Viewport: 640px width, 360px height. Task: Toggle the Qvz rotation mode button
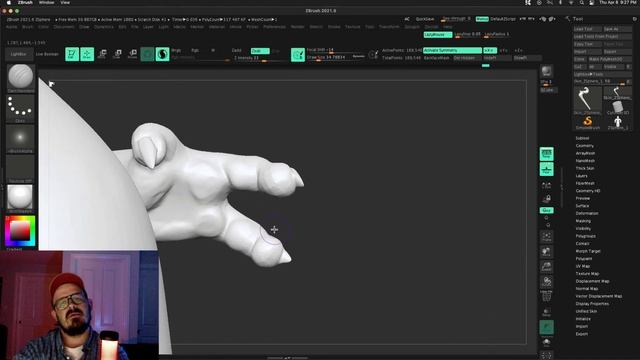click(x=547, y=210)
